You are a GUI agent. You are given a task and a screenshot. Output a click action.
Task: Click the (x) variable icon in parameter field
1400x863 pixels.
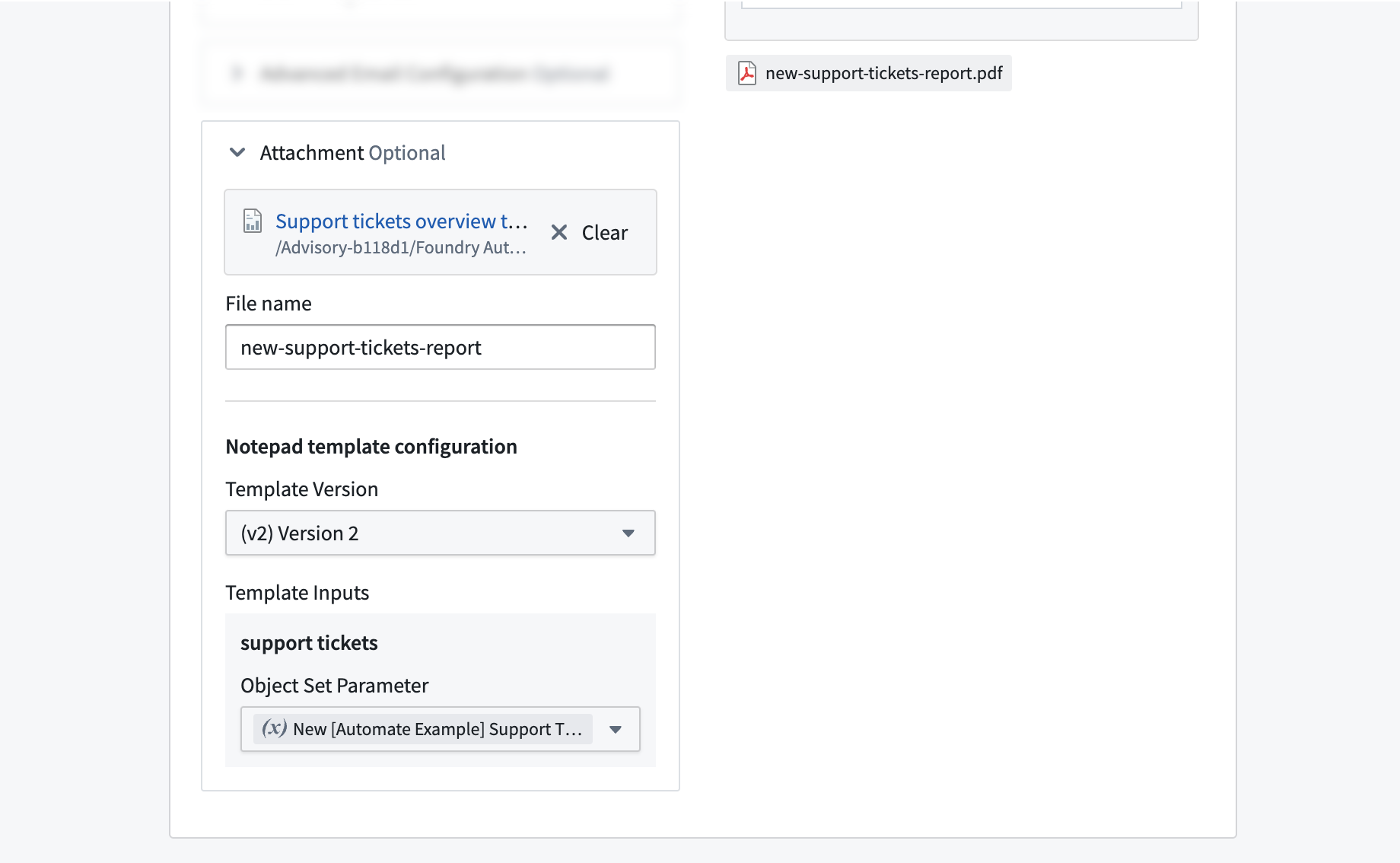[x=274, y=728]
